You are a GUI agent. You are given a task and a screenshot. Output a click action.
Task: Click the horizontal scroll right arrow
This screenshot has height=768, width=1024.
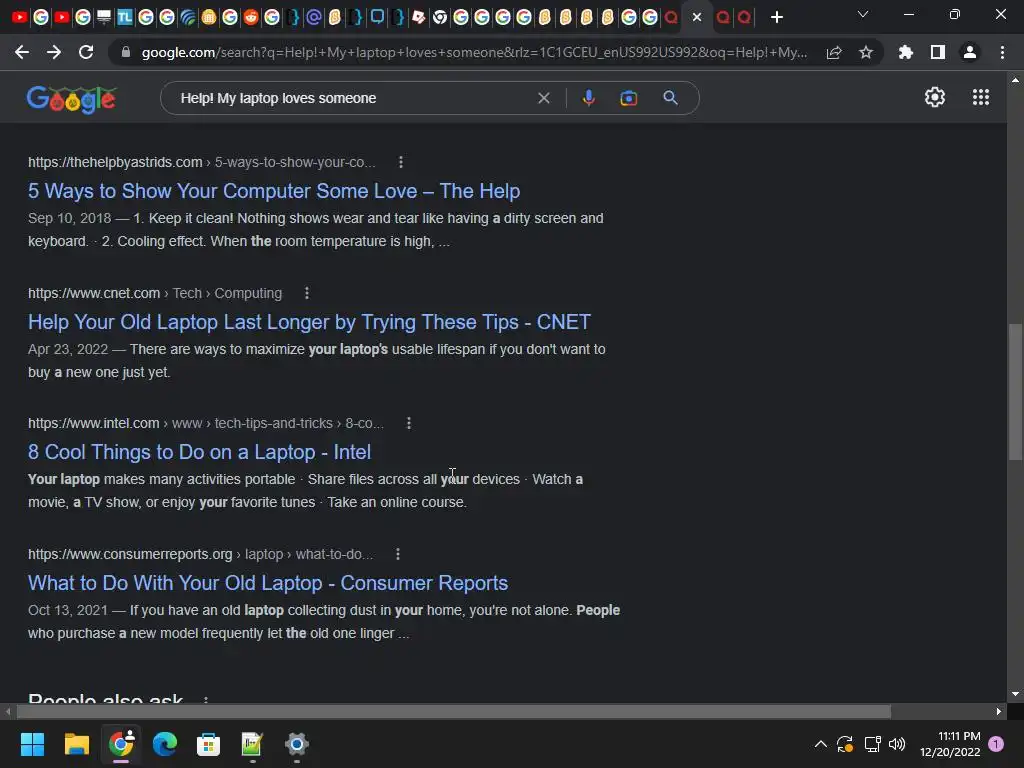(x=999, y=711)
